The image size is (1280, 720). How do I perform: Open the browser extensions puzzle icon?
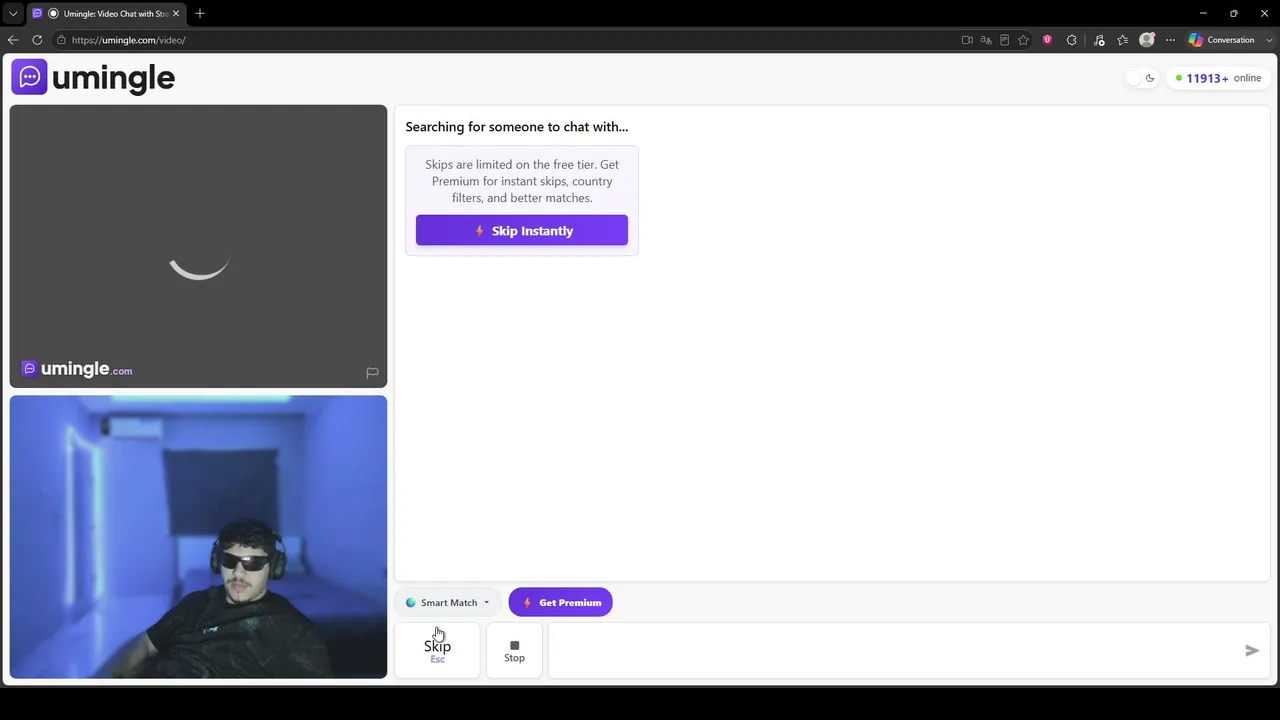pos(1072,40)
